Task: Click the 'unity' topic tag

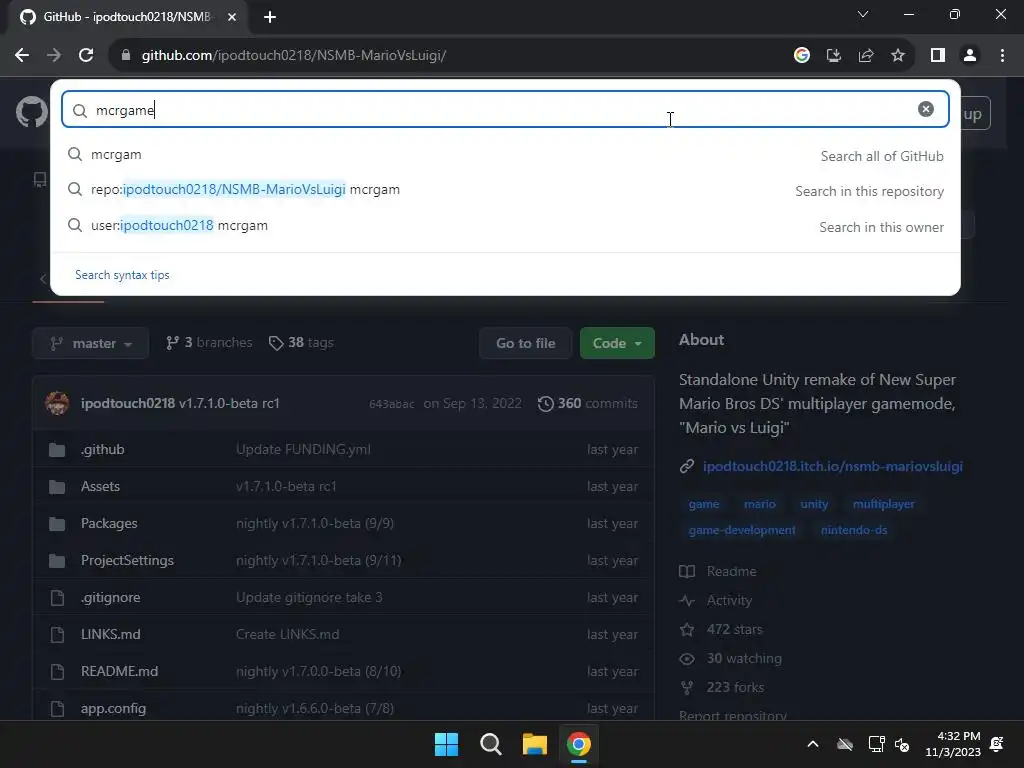Action: pos(814,504)
